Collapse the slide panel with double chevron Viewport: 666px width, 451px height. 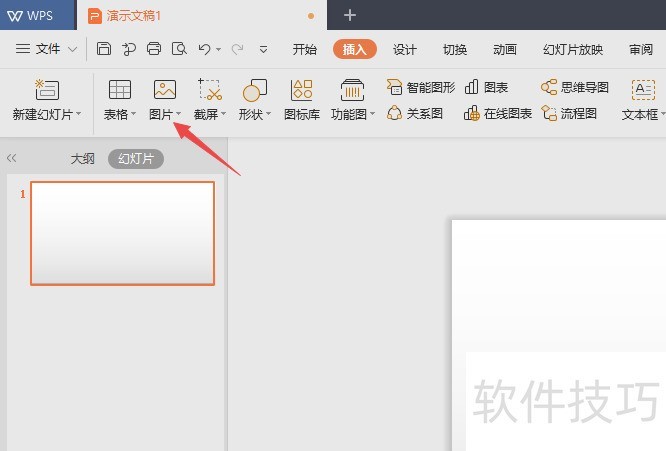click(x=12, y=158)
